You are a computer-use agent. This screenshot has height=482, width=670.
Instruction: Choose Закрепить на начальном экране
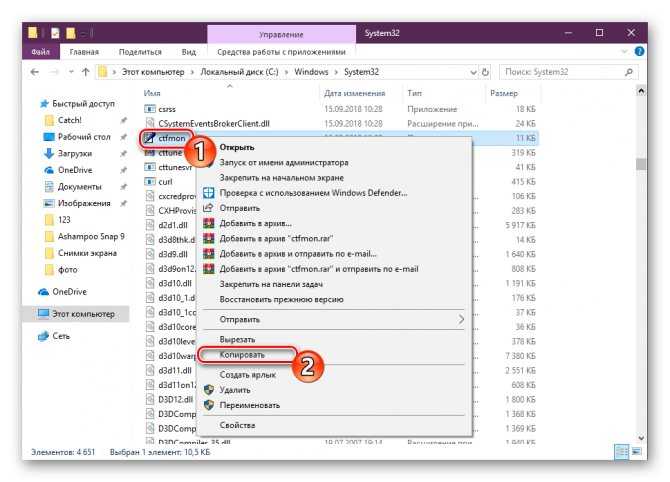pos(282,178)
